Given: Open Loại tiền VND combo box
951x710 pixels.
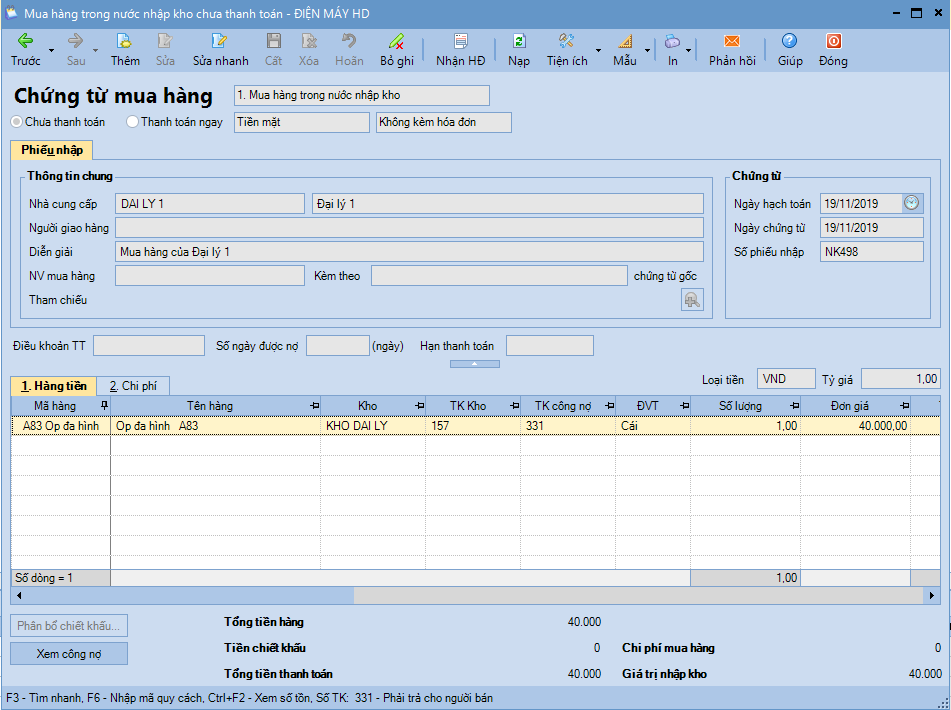Looking at the screenshot, I should (785, 379).
